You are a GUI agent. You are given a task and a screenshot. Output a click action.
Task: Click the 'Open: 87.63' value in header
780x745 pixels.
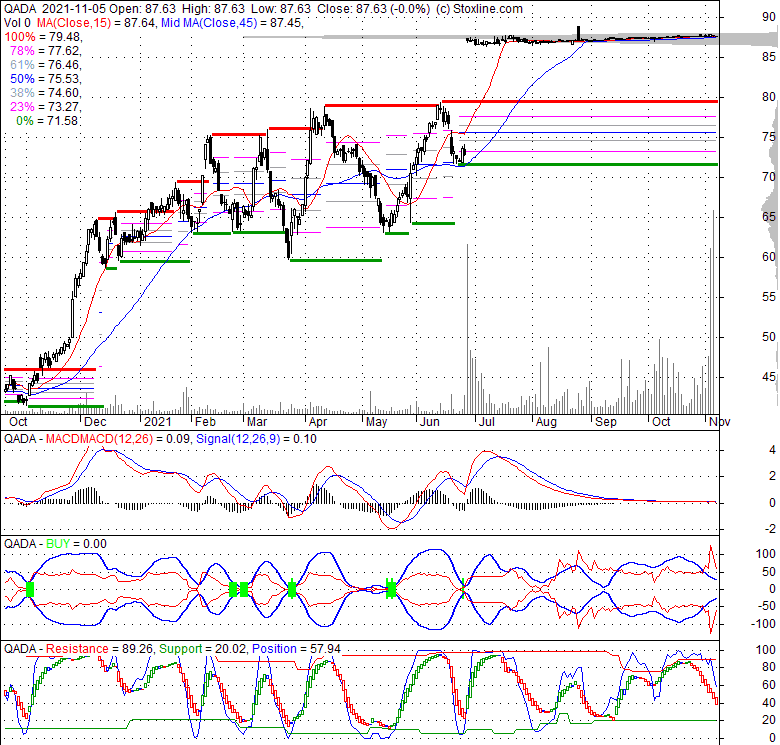[x=142, y=9]
